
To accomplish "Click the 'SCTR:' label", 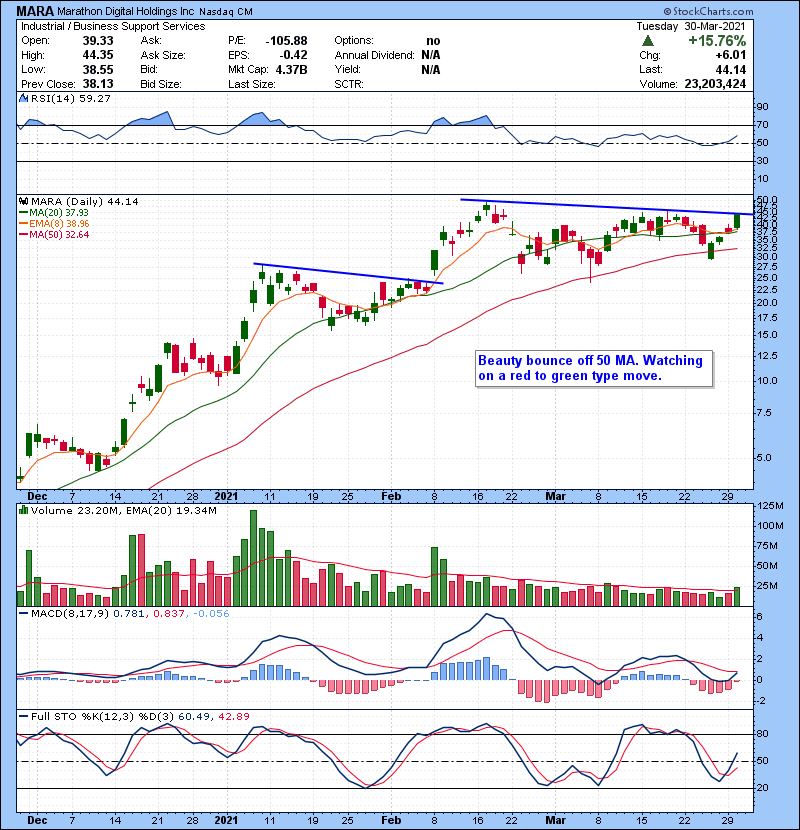I will click(x=349, y=84).
